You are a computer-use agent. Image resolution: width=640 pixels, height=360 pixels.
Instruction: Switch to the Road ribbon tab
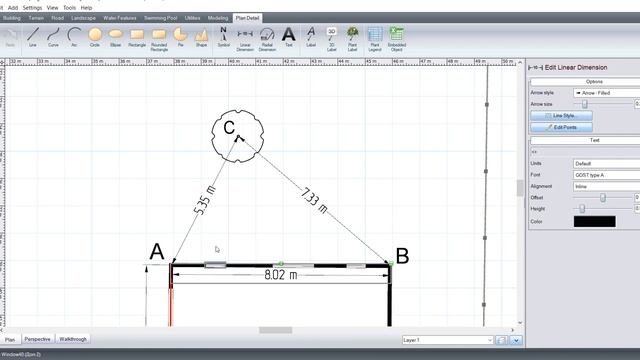(x=58, y=18)
